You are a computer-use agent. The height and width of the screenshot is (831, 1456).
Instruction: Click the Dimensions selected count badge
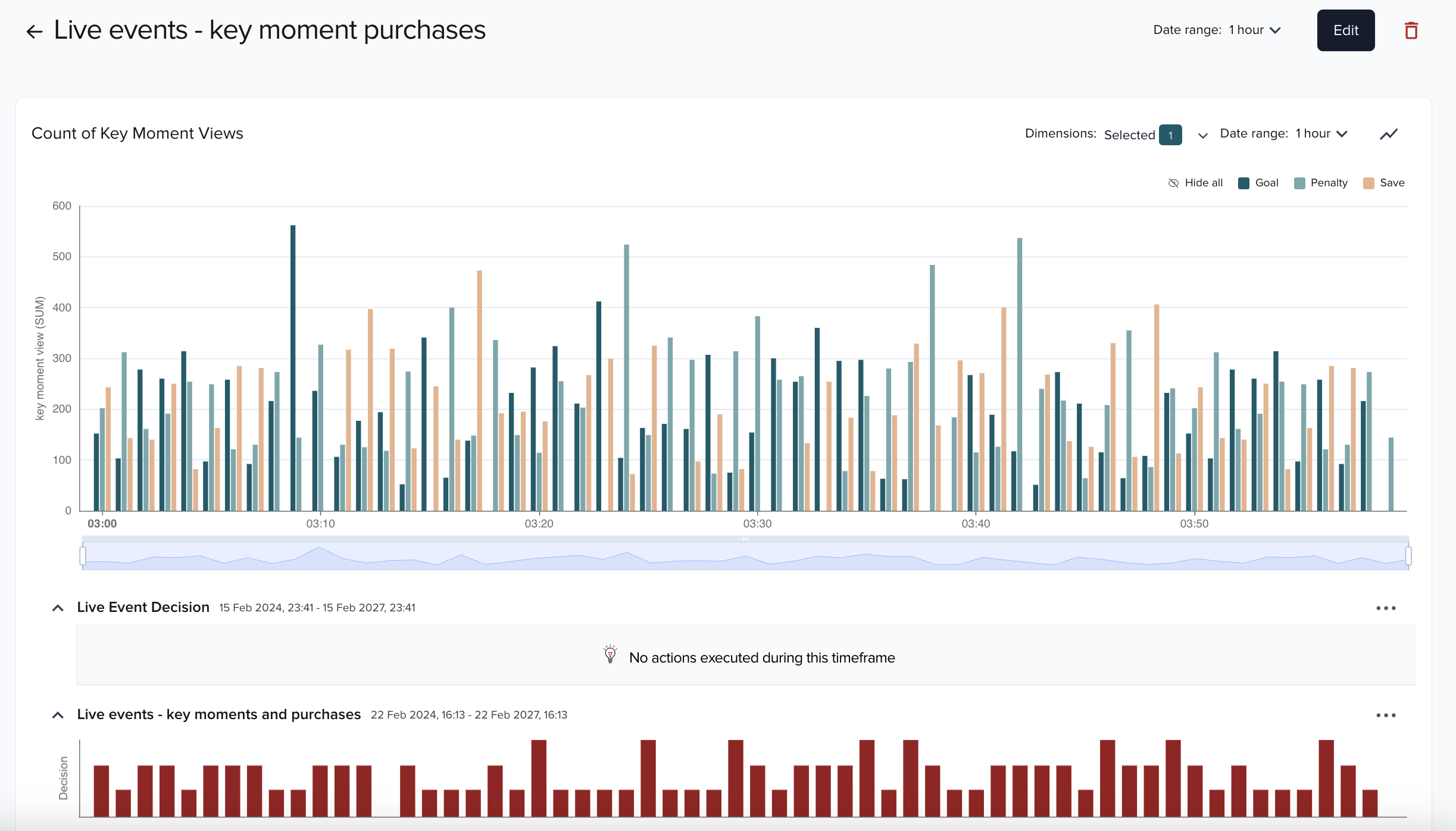[x=1170, y=135]
